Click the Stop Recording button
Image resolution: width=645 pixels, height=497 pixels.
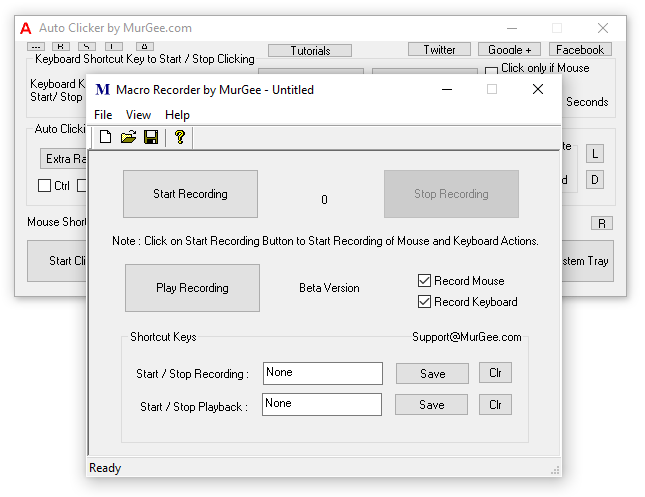click(x=451, y=194)
